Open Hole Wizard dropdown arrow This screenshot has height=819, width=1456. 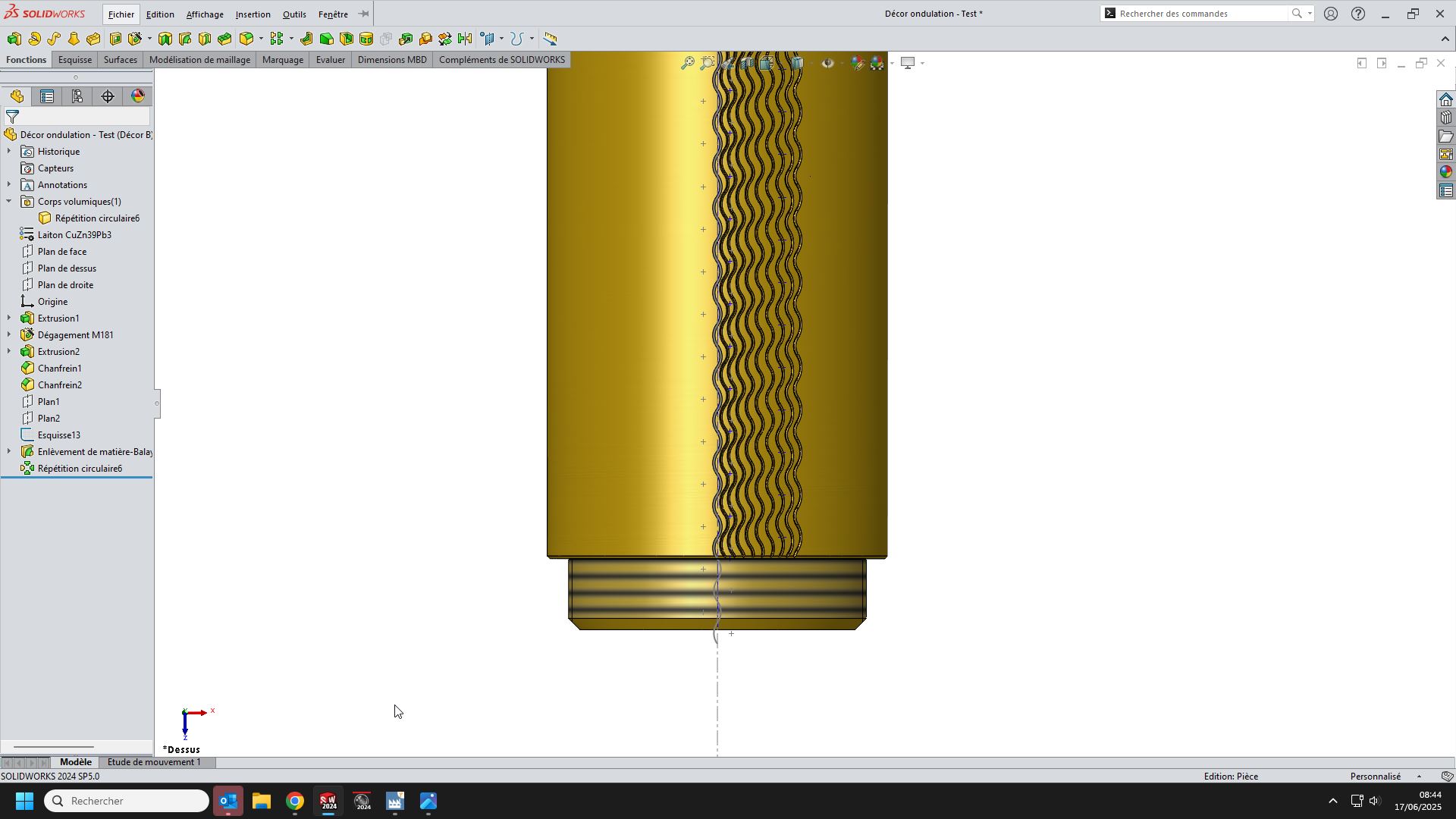coord(149,39)
